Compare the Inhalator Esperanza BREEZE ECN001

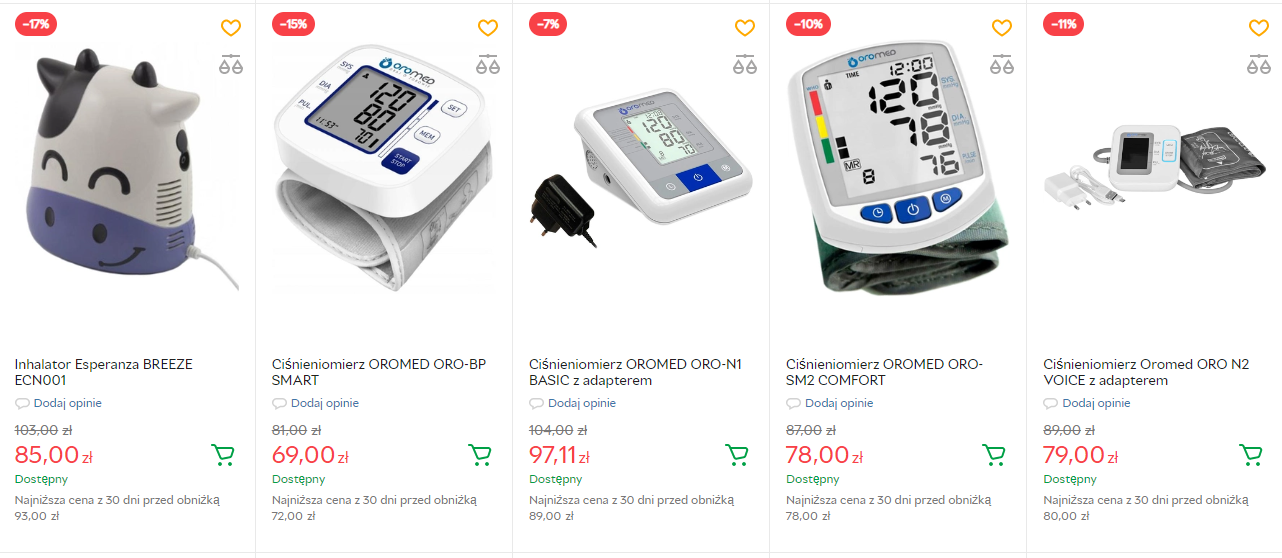click(x=231, y=65)
